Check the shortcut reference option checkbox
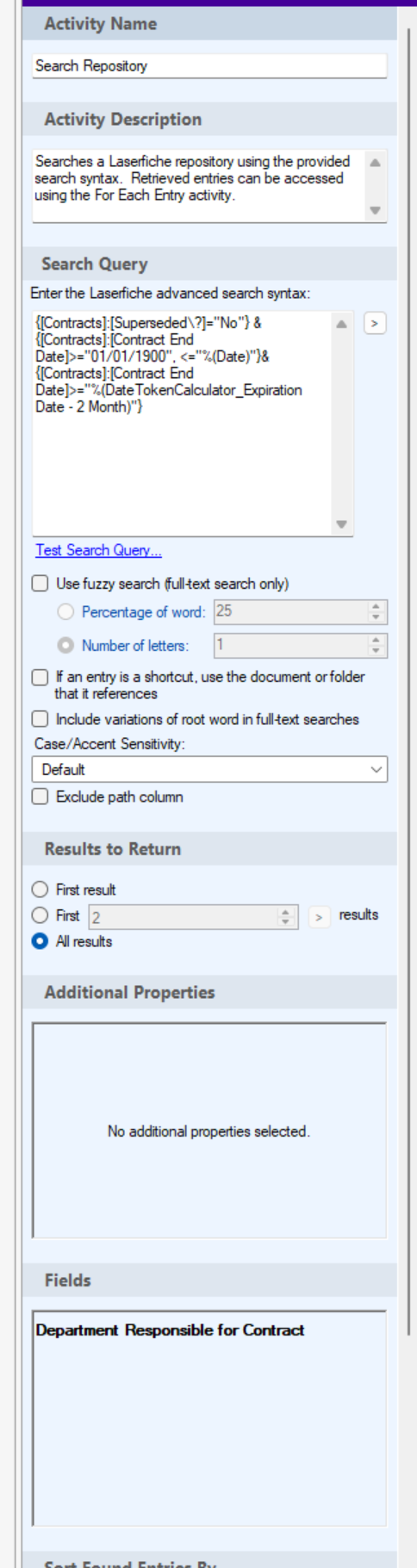The width and height of the screenshot is (417, 1568). [x=40, y=678]
